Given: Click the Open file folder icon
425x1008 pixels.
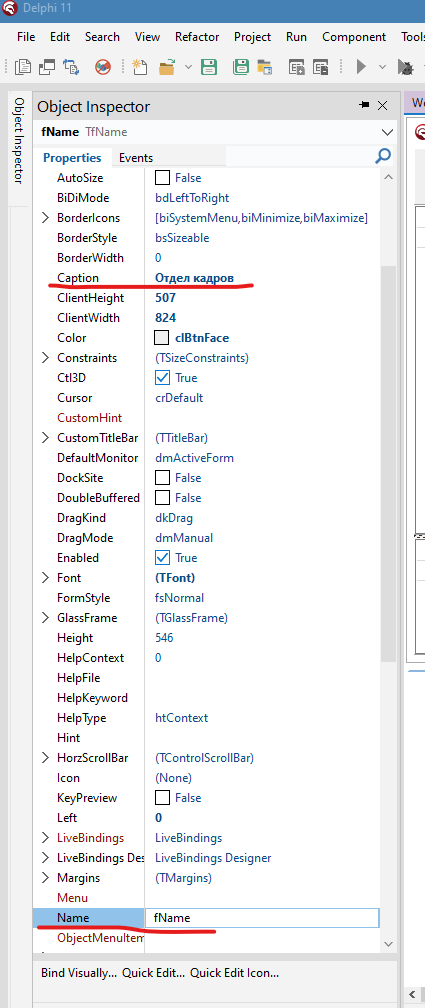Looking at the screenshot, I should [x=167, y=66].
